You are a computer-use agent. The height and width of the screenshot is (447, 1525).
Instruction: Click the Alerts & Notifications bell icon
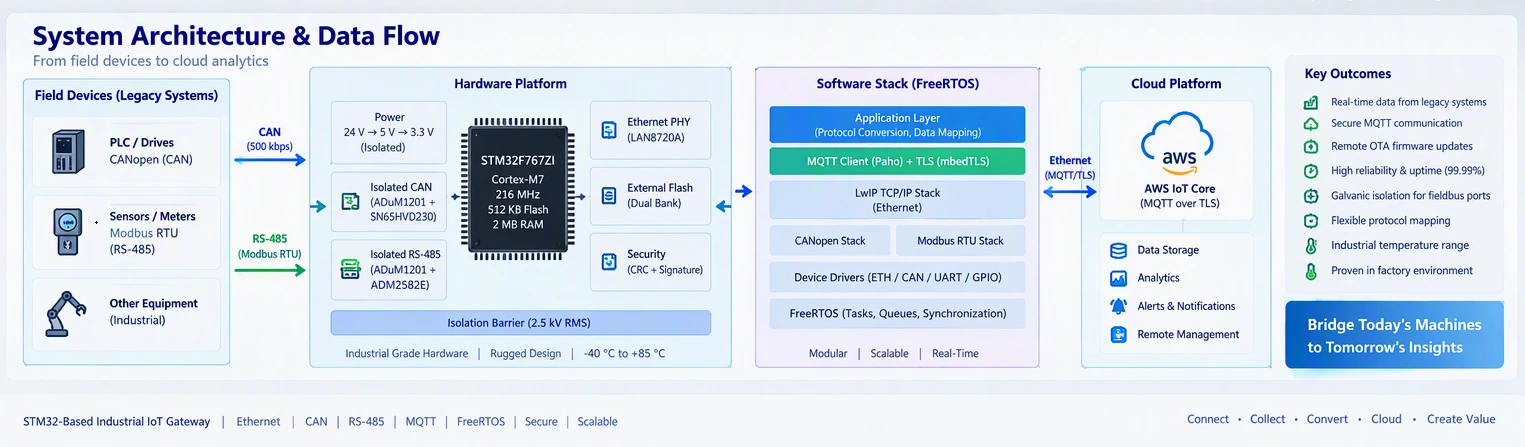1119,306
